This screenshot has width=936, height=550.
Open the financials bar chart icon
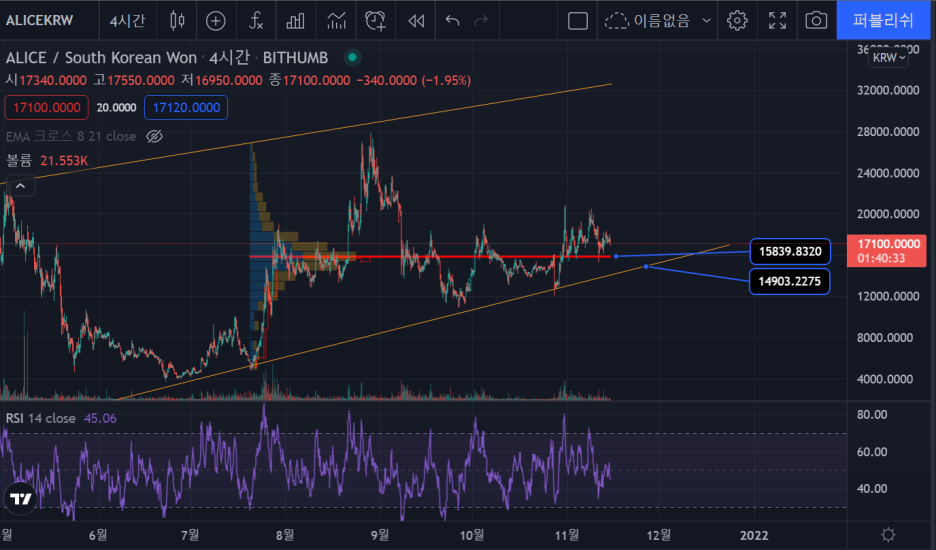[x=295, y=20]
